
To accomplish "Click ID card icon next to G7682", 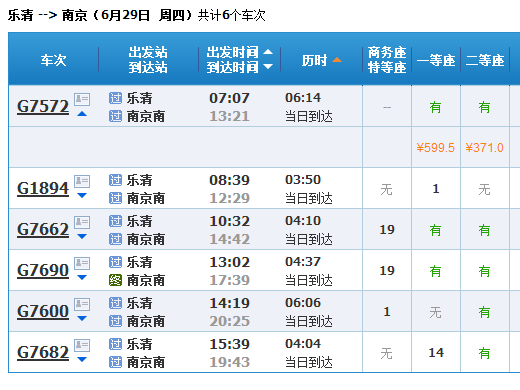I will 82,345.
